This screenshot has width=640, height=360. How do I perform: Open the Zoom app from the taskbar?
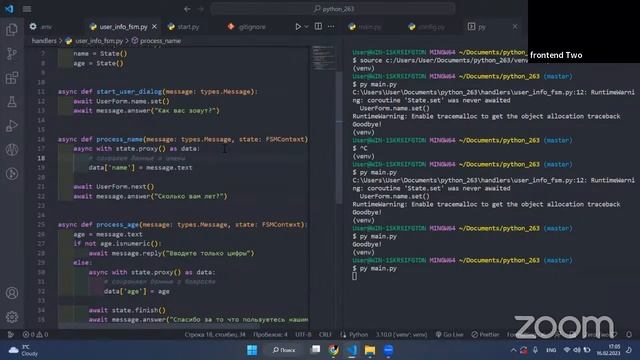(388, 350)
